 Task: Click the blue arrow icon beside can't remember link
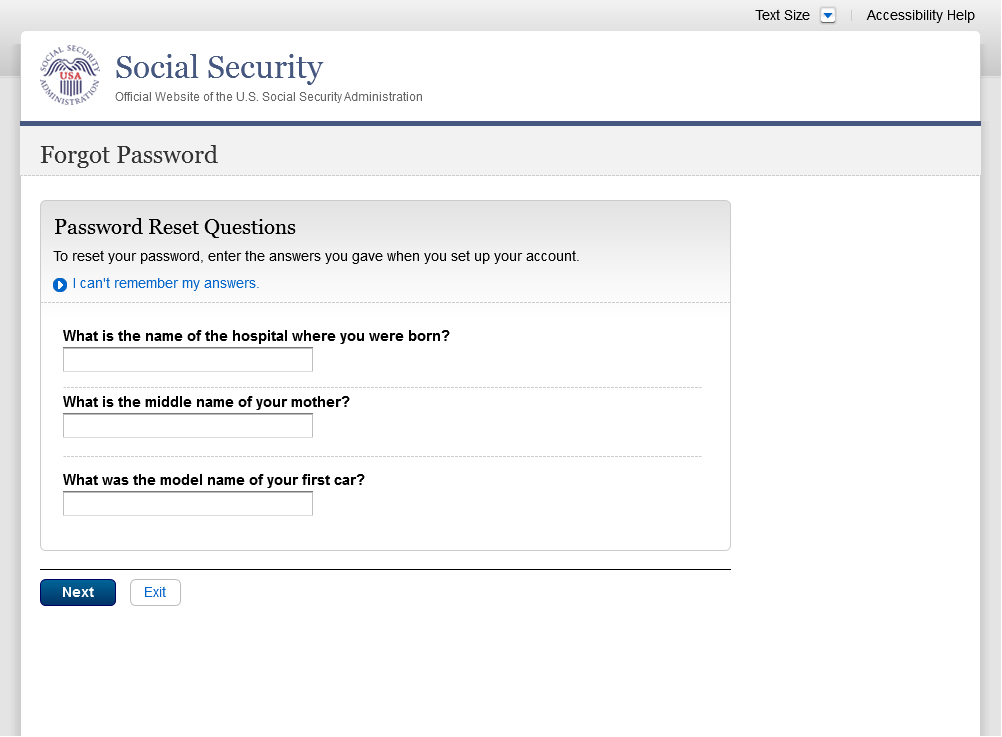pyautogui.click(x=60, y=285)
